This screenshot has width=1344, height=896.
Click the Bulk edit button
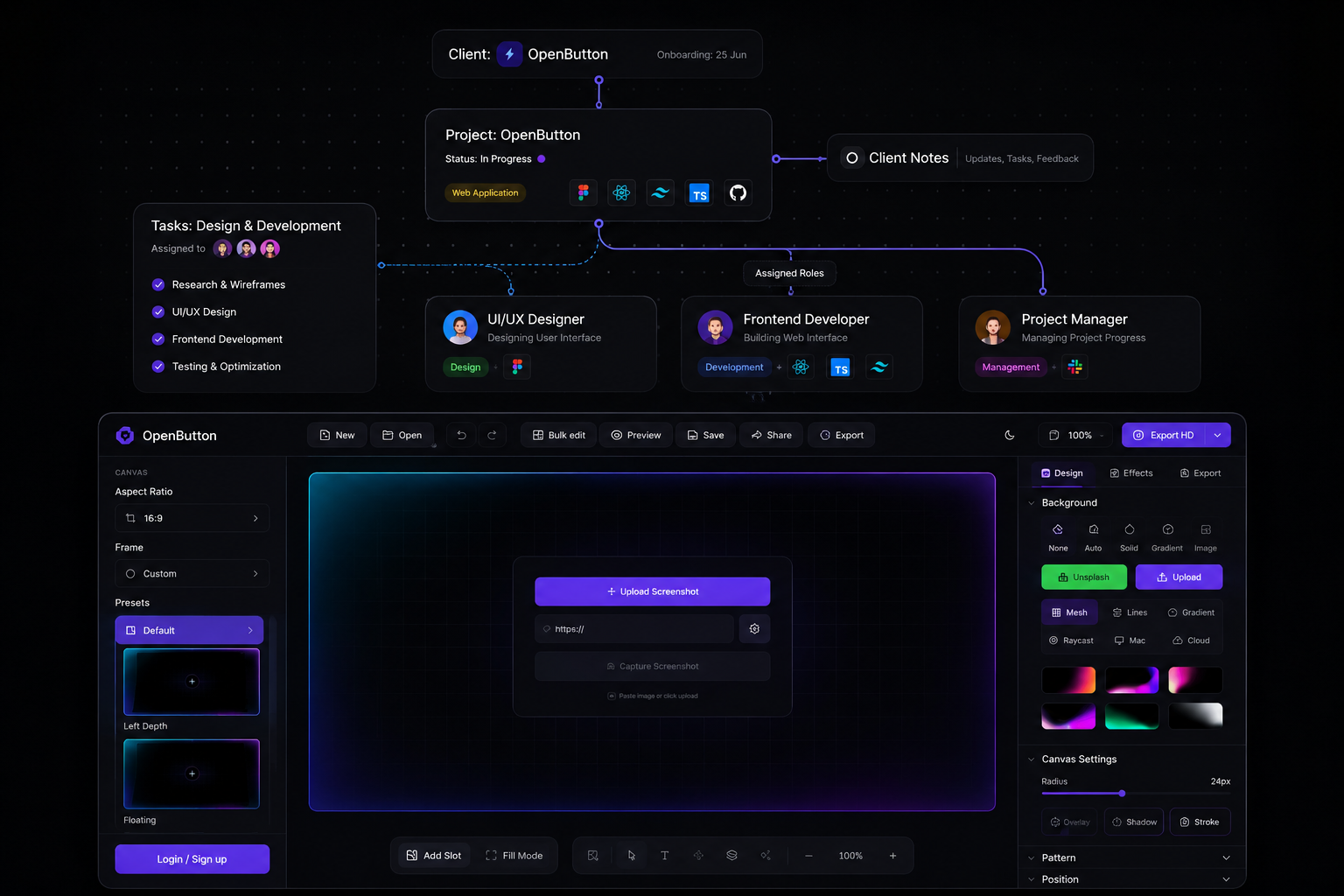tap(558, 435)
